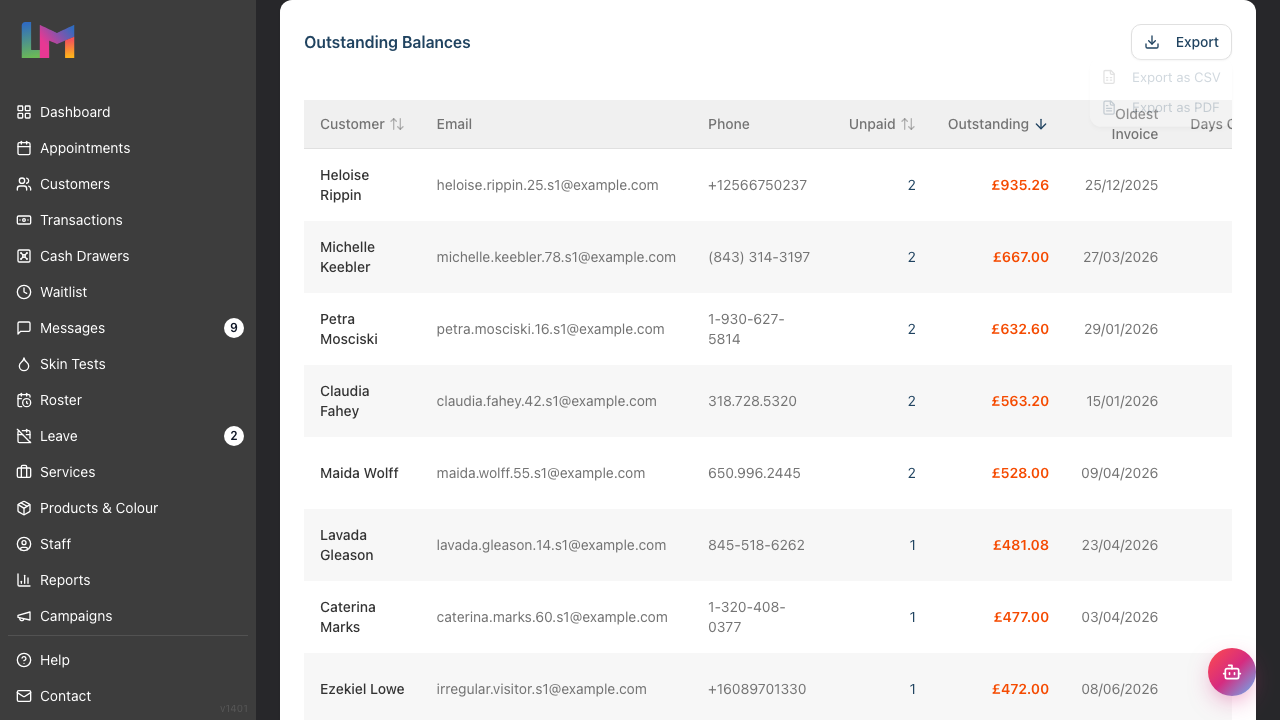Screen dimensions: 1280x720
Task: Click the Help question mark icon
Action: (x=24, y=660)
